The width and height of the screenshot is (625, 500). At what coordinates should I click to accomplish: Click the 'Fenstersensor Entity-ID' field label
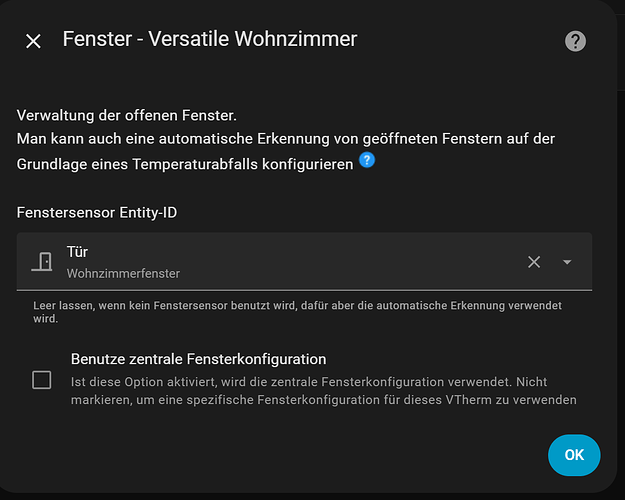click(x=97, y=213)
